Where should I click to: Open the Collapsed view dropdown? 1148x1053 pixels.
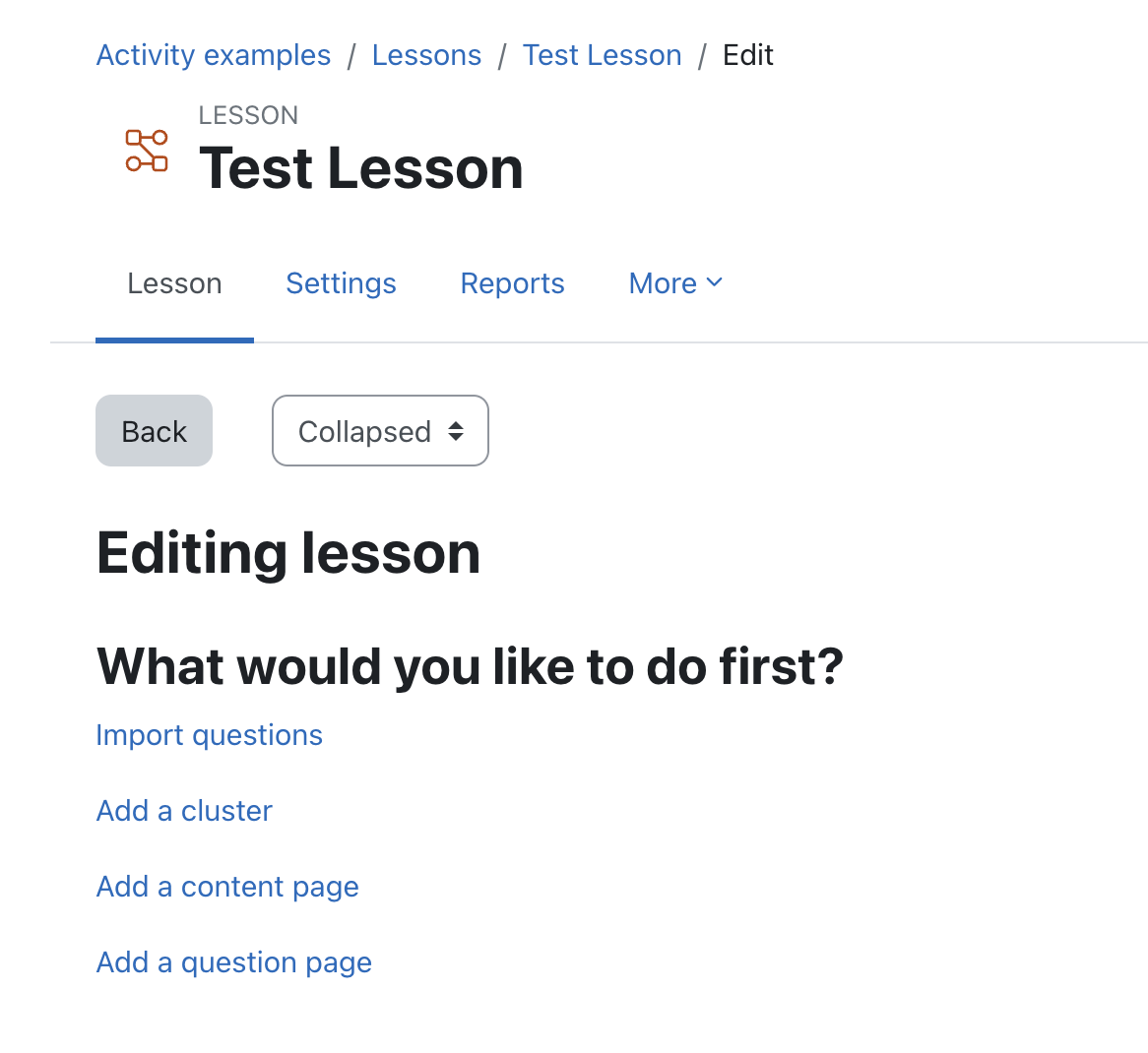(x=380, y=430)
